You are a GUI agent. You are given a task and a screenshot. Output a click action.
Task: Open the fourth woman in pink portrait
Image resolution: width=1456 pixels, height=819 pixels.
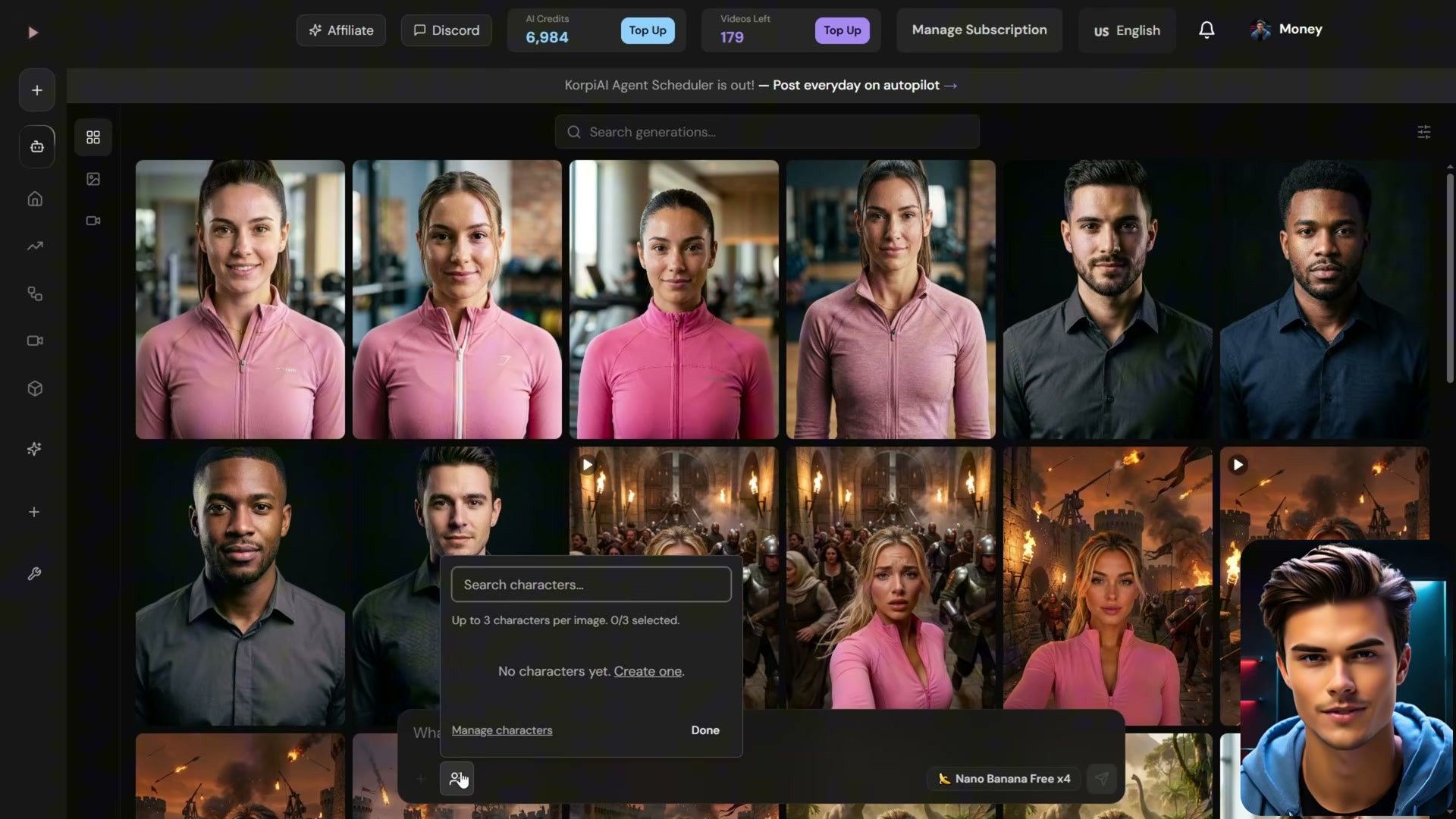[x=891, y=300]
